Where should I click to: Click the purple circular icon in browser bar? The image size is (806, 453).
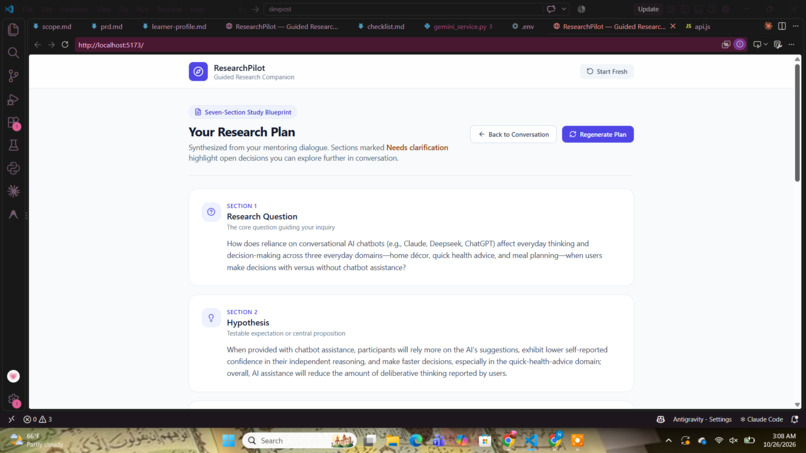coord(740,45)
